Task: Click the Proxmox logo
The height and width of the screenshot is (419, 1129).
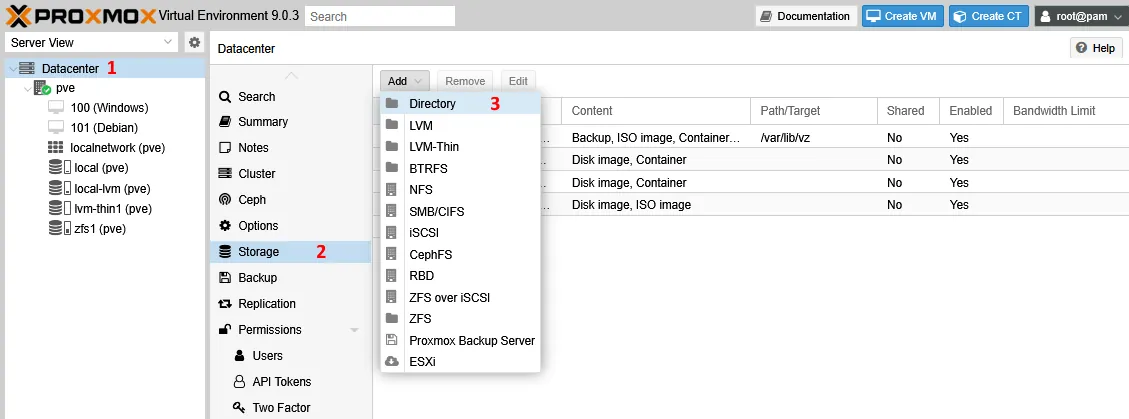Action: [81, 15]
